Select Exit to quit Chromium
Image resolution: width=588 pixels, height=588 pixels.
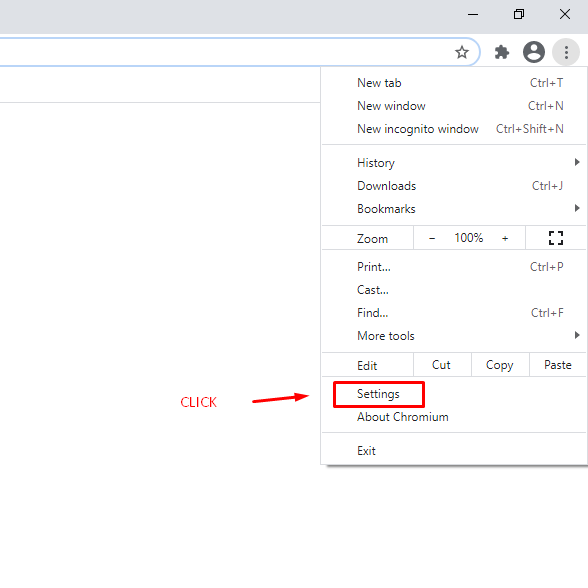pyautogui.click(x=454, y=451)
